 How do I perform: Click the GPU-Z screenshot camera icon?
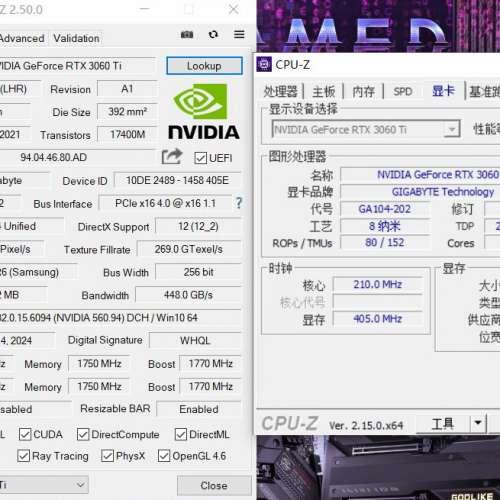click(x=187, y=34)
